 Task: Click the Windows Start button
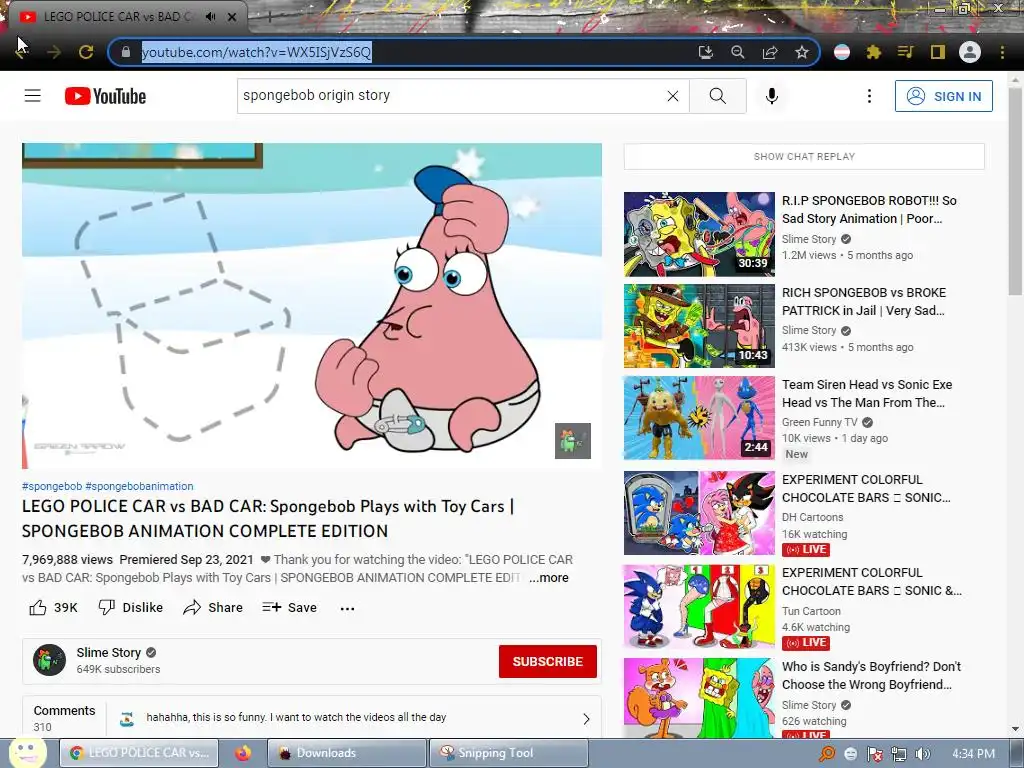[x=26, y=753]
